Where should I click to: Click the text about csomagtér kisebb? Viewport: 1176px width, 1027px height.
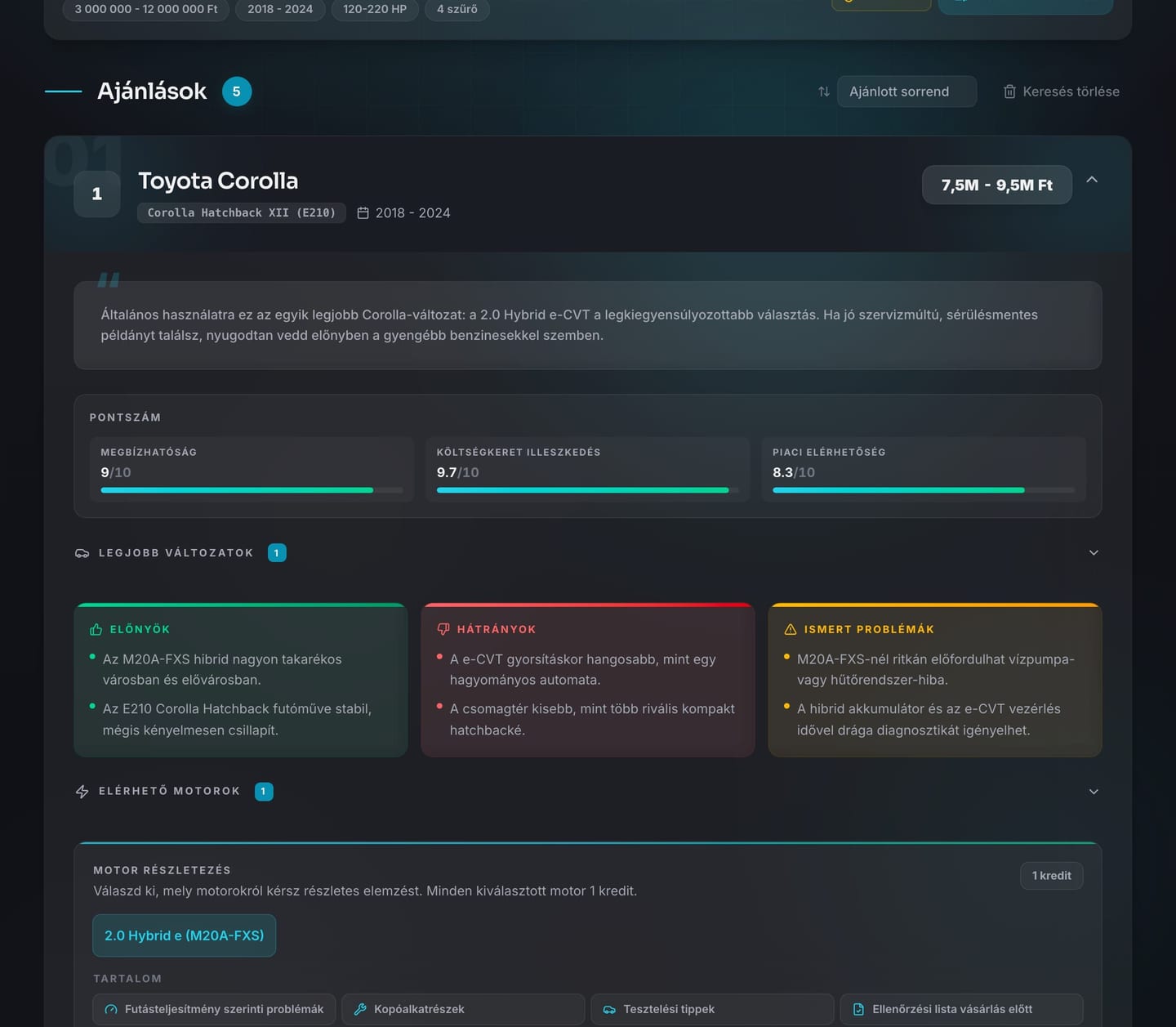(x=592, y=719)
